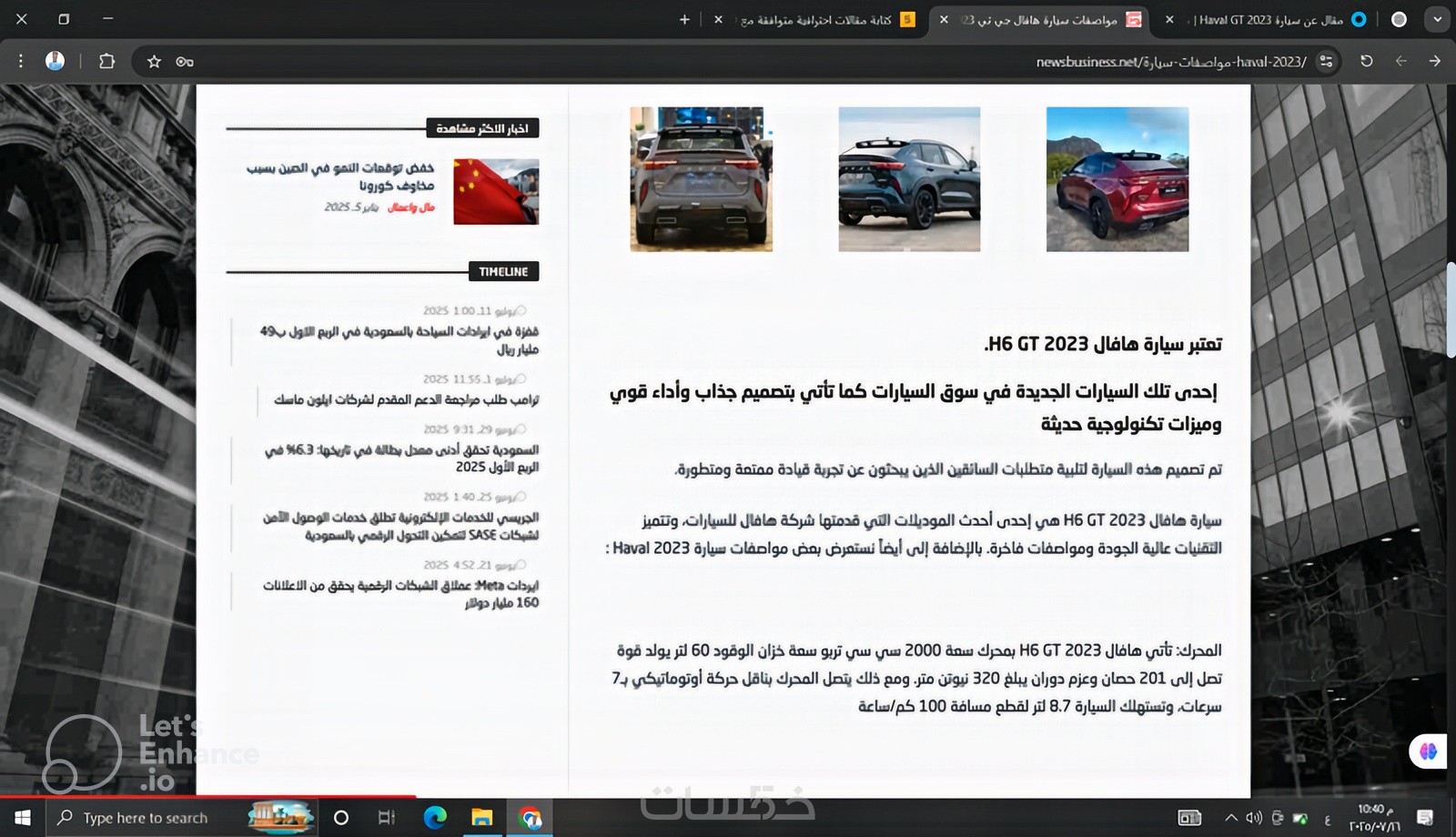The image size is (1456, 837).
Task: Open the Chrome profile avatar
Action: (x=56, y=61)
